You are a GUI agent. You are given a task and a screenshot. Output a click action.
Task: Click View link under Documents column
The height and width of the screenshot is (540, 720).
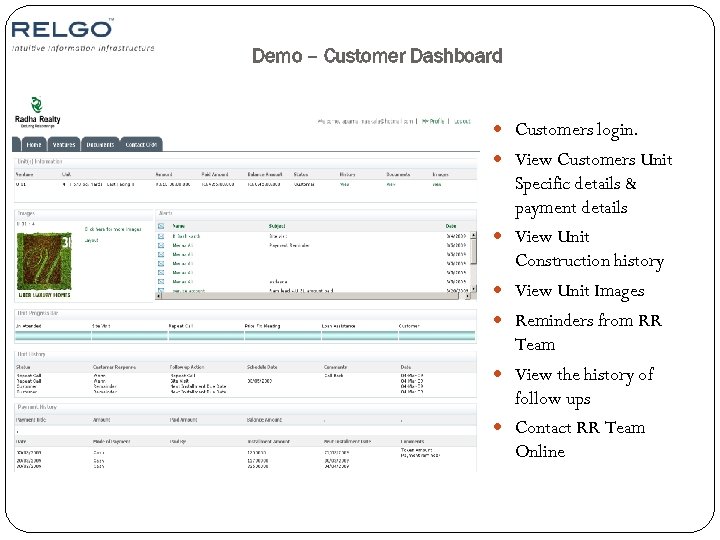[x=391, y=184]
